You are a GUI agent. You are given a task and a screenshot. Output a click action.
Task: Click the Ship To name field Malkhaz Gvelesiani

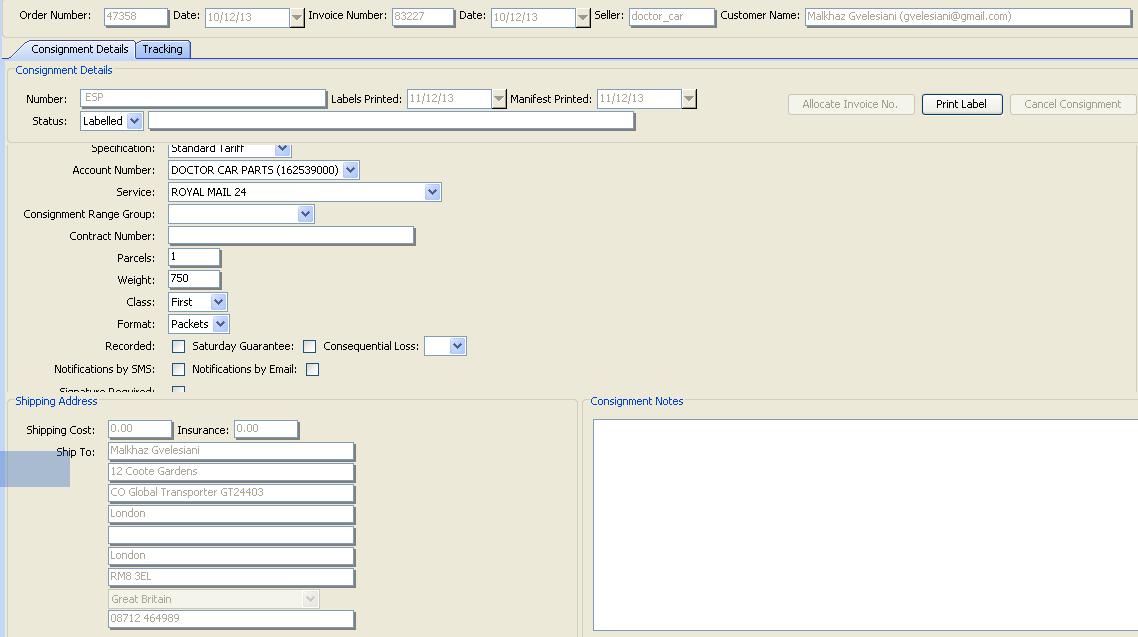[x=232, y=451]
